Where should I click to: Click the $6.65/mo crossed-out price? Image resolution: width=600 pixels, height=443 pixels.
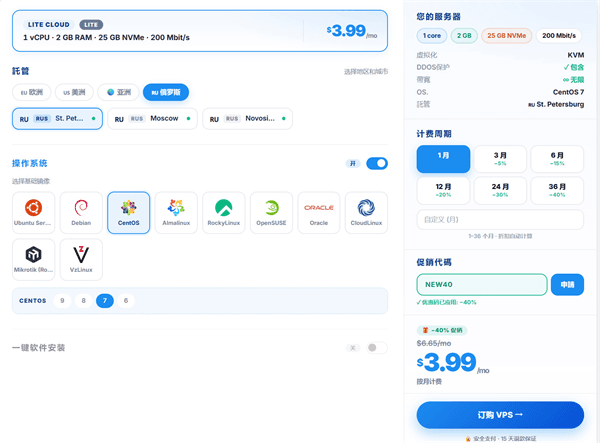(x=434, y=343)
